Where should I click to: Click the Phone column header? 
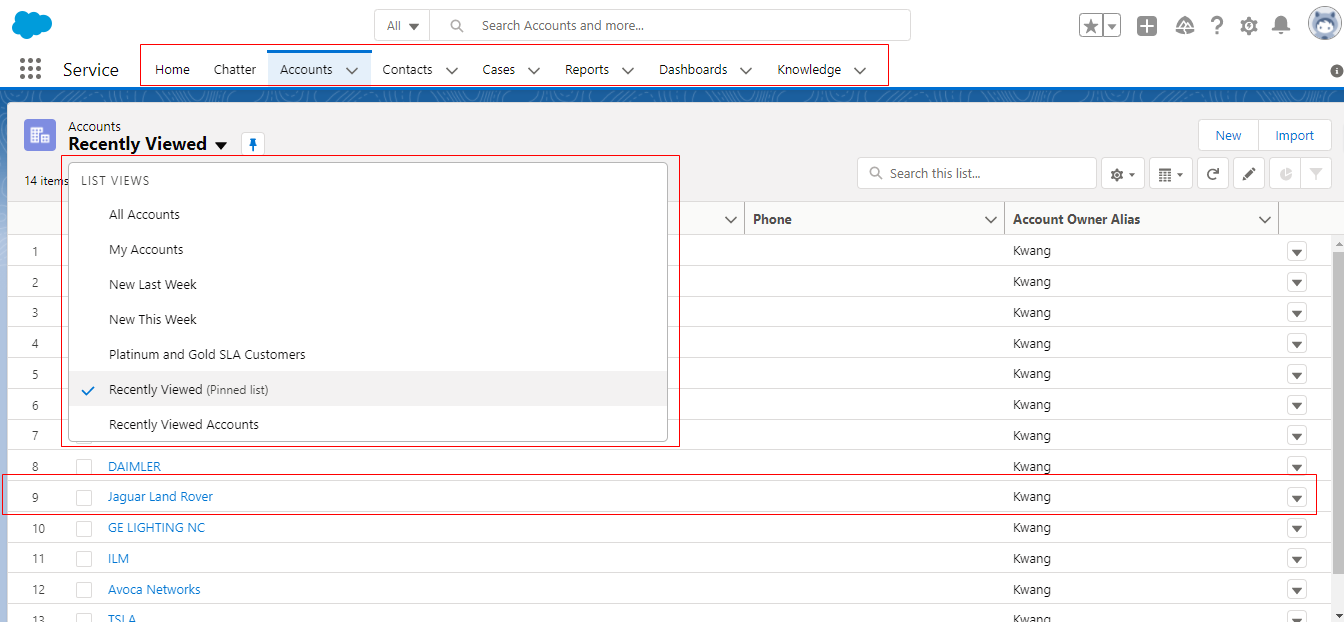click(874, 220)
